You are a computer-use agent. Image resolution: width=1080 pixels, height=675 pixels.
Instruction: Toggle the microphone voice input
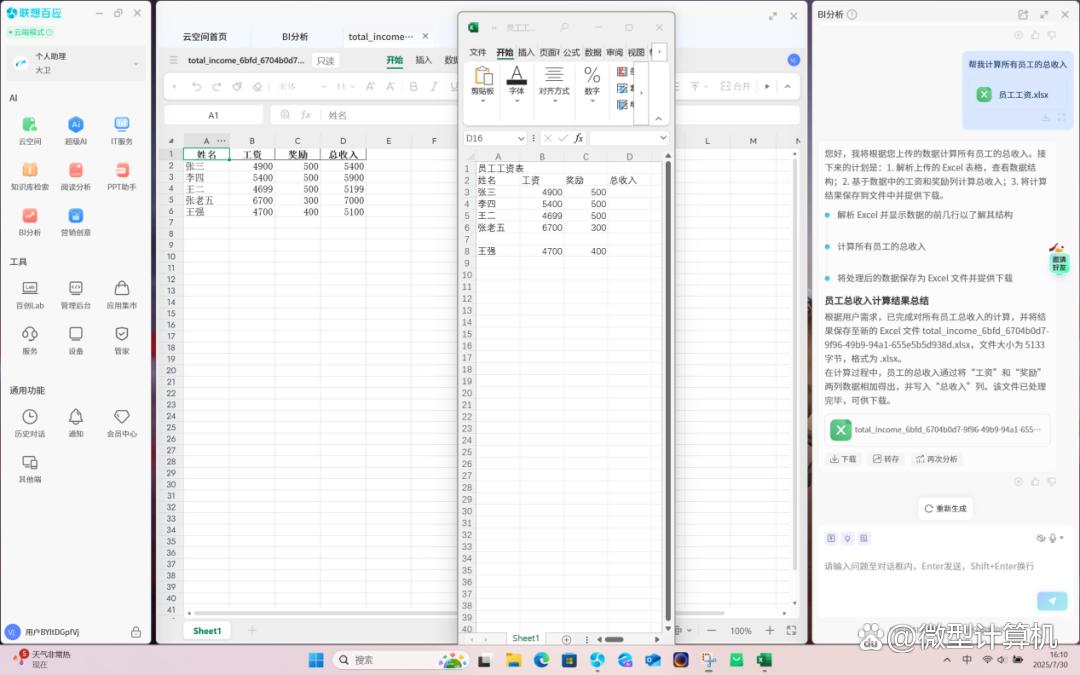(x=1053, y=538)
